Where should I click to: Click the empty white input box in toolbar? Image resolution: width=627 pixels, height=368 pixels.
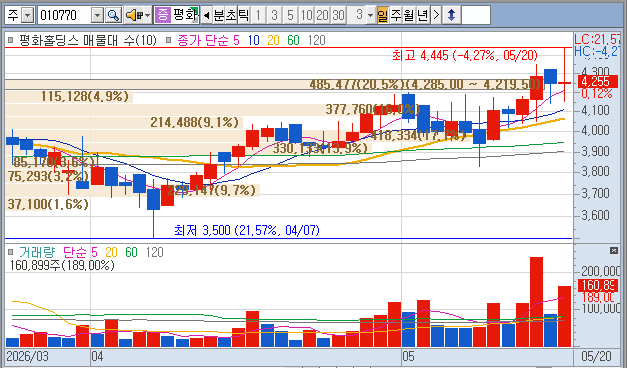[x=476, y=16]
